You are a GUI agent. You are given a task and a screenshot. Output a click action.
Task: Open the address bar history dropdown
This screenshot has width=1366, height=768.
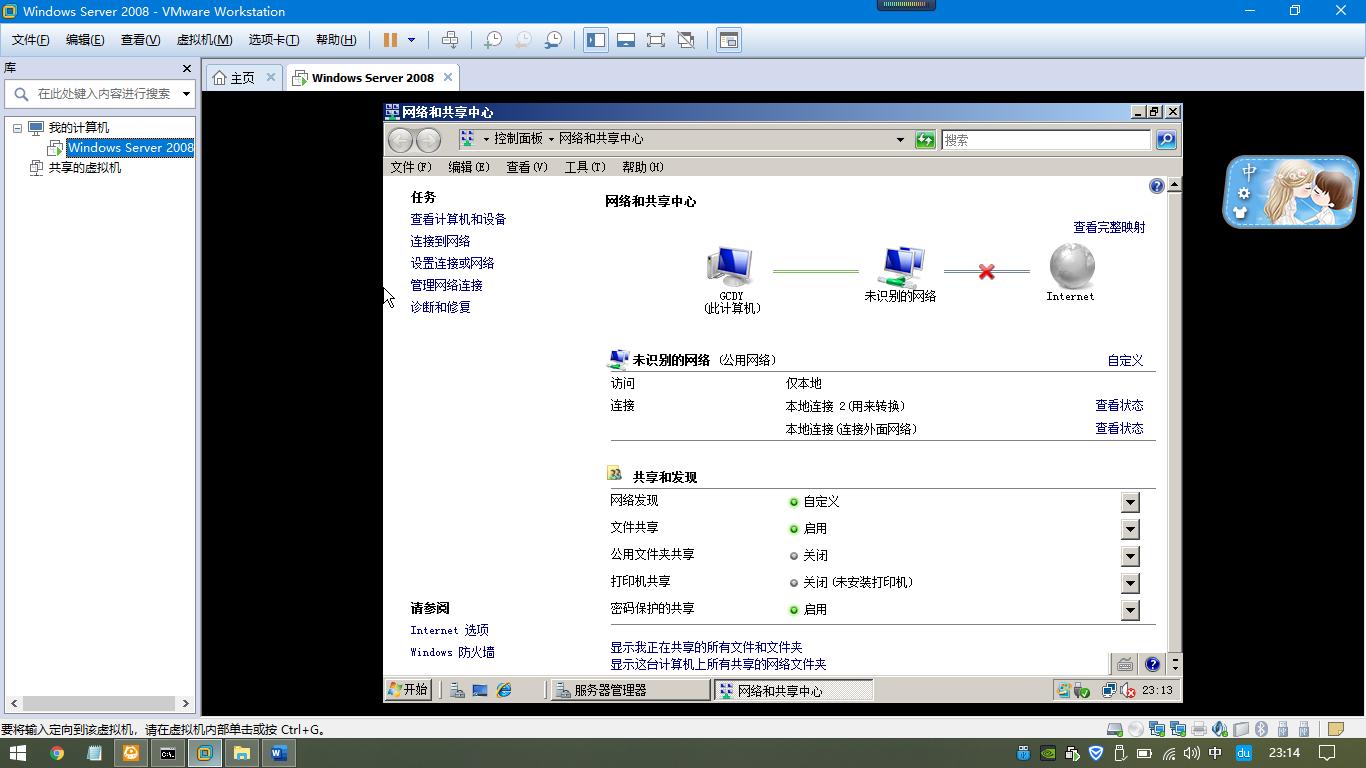900,140
